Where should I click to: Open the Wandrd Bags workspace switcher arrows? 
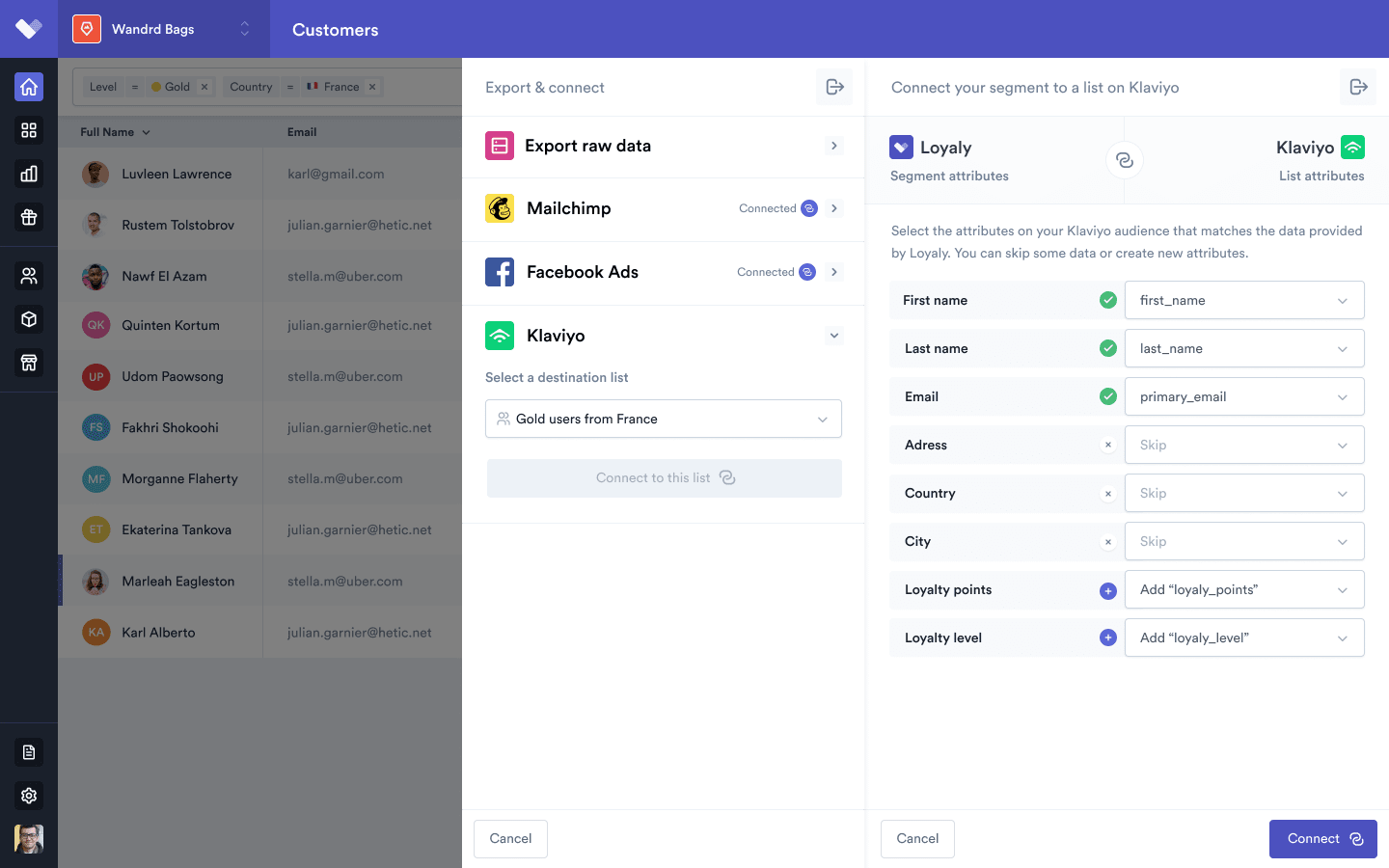244,29
